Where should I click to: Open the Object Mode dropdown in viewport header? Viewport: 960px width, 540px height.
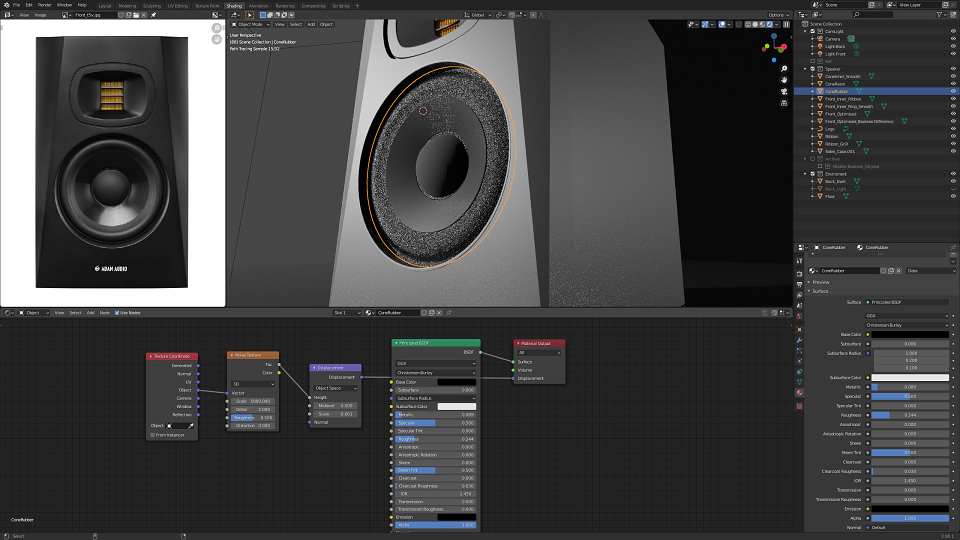(x=250, y=24)
